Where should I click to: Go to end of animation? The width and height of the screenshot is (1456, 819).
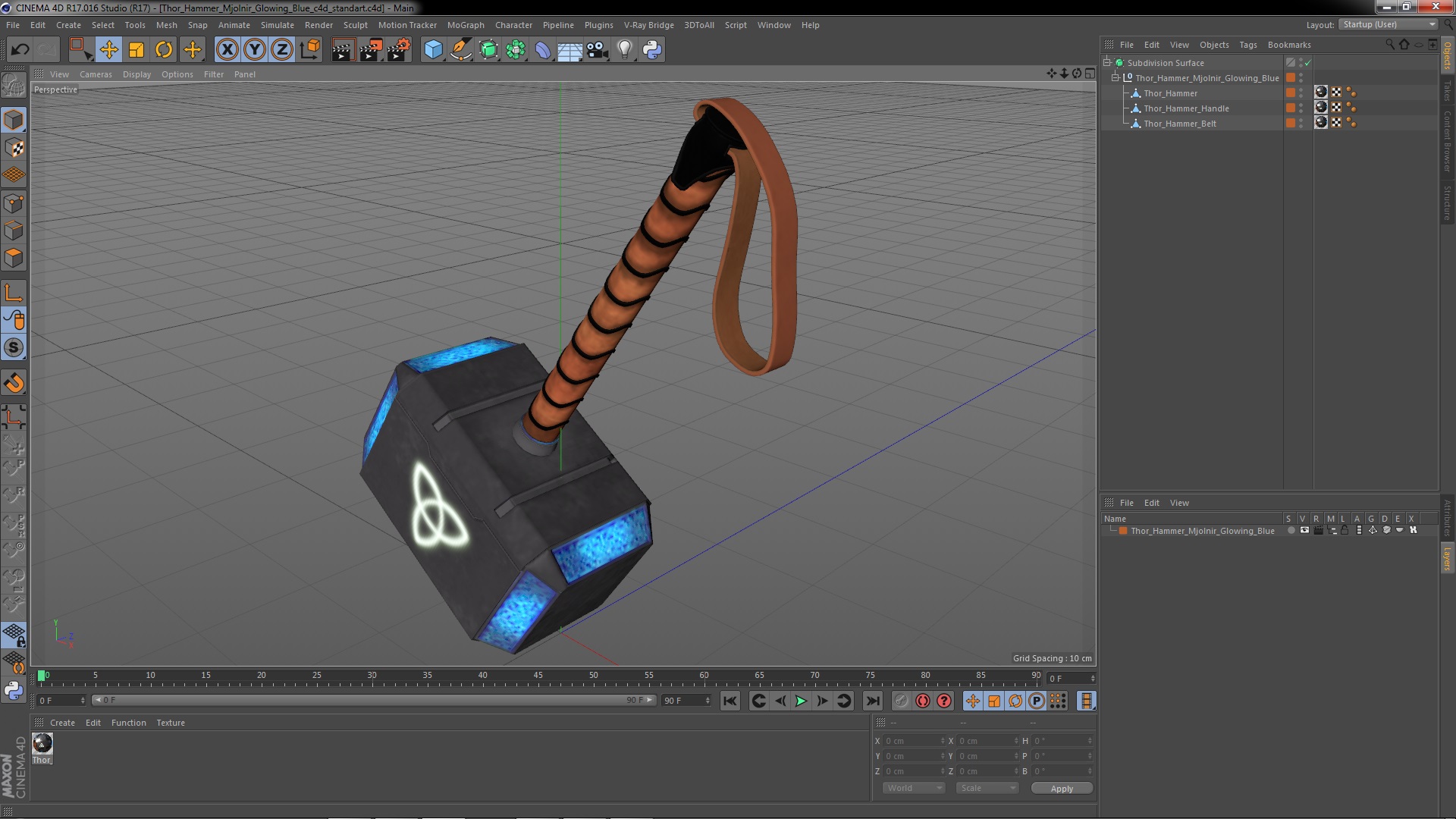click(872, 701)
